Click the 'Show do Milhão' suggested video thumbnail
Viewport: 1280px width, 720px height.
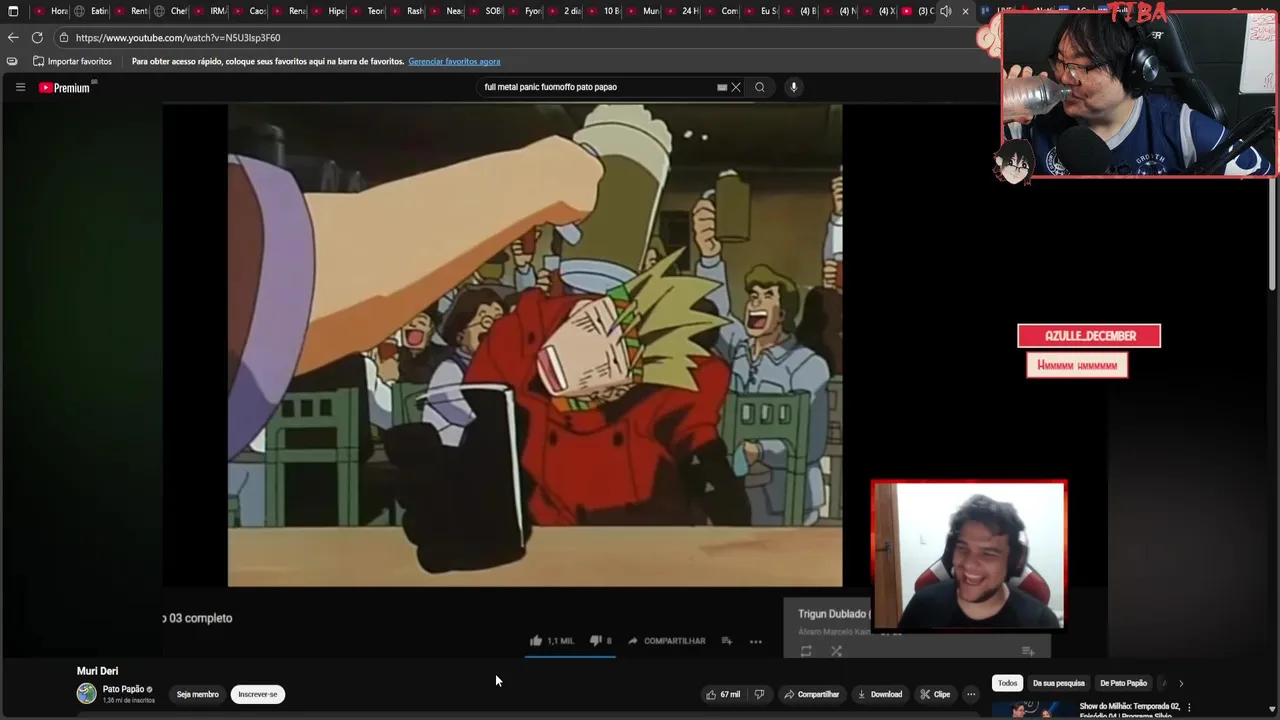click(1031, 709)
